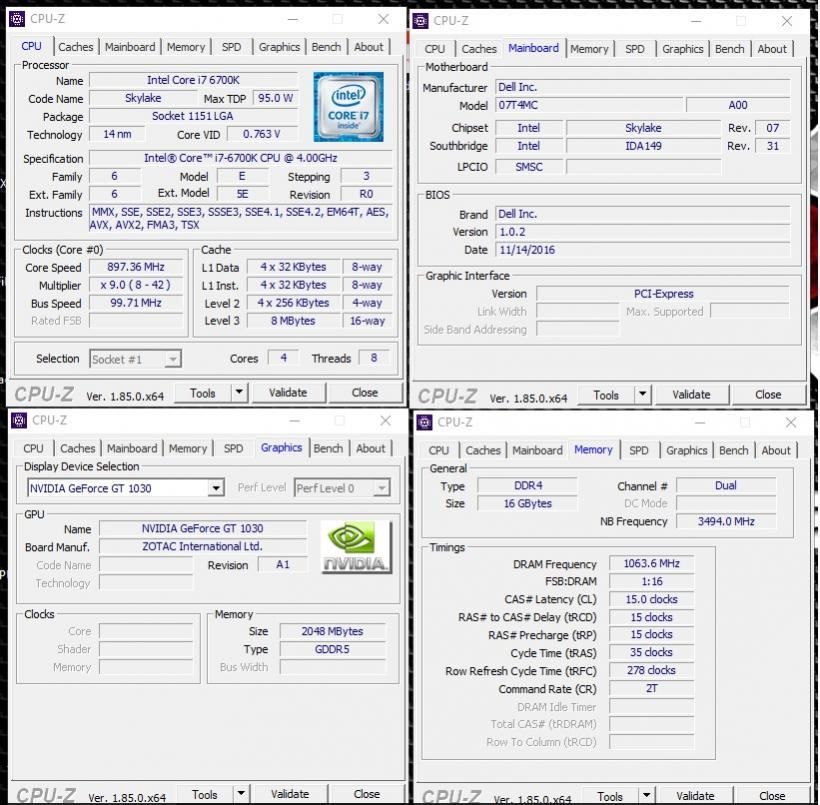Image resolution: width=820 pixels, height=805 pixels.
Task: Click the GPU memory size 2048 MBytes
Action: pos(332,631)
